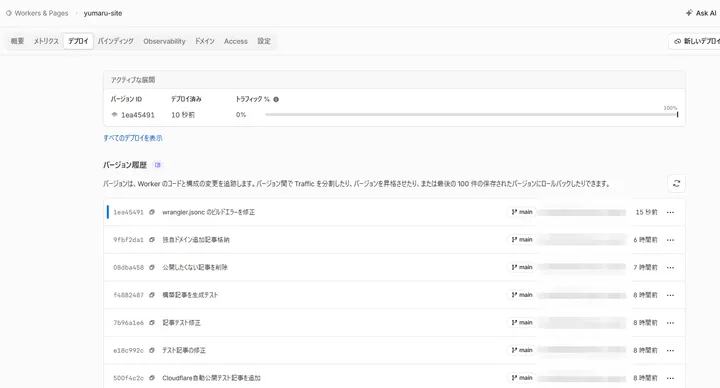Click yumaru-site breadcrumb

pos(103,13)
